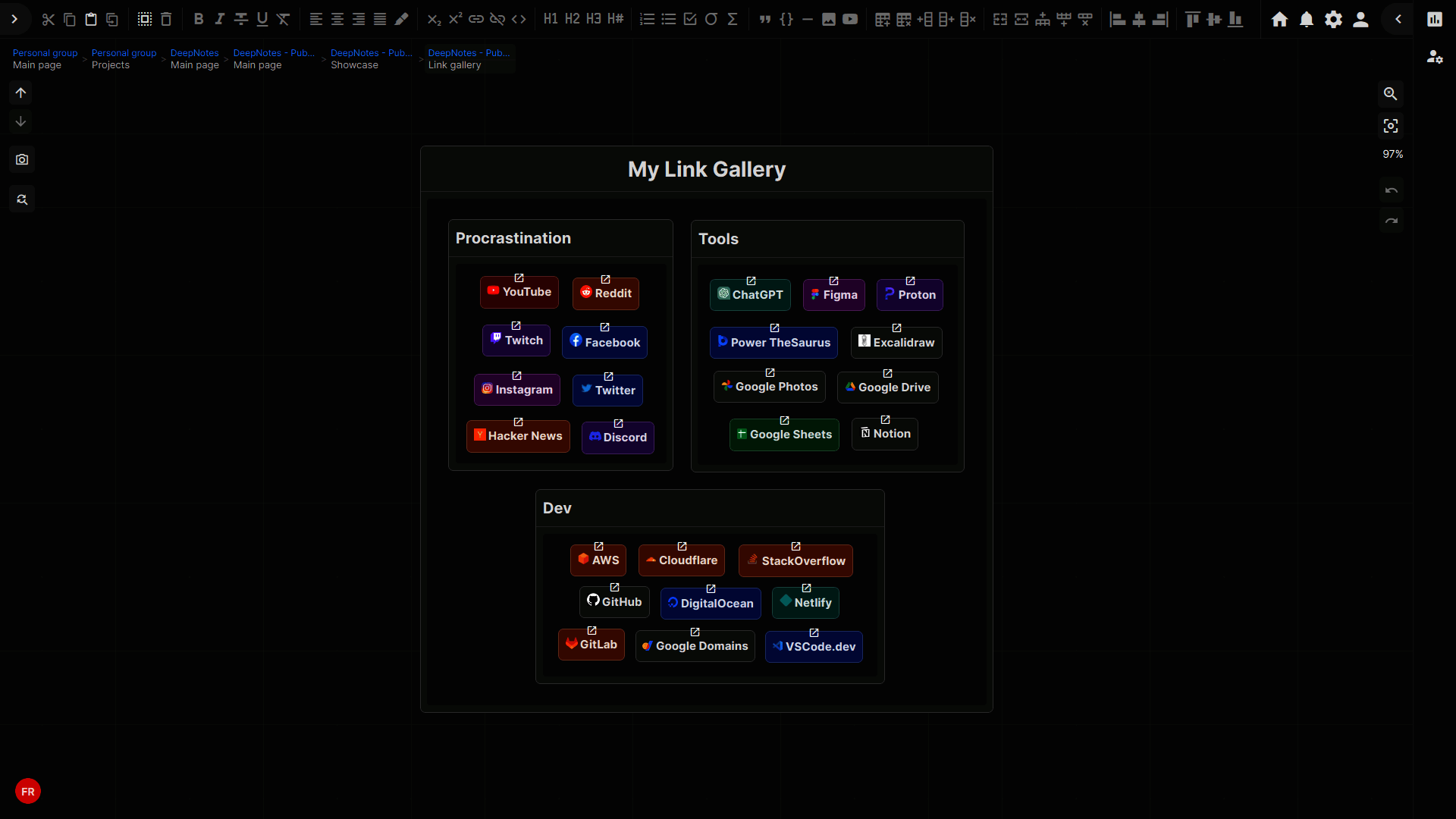
Task: Toggle bold formatting
Action: coord(199,20)
